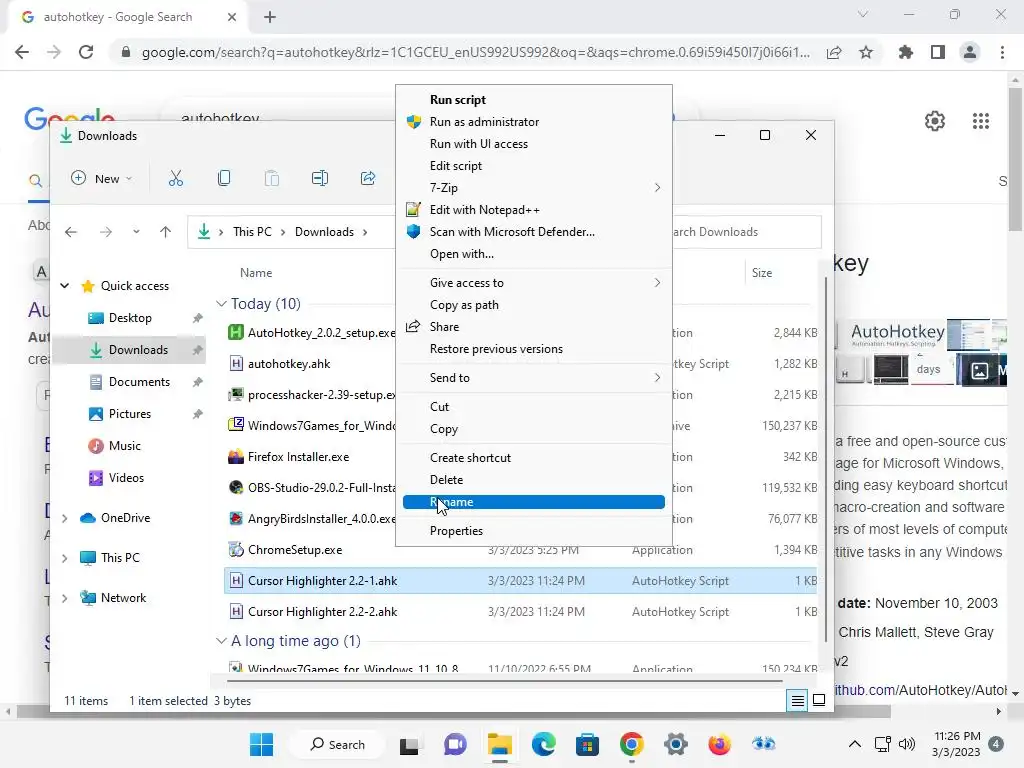The image size is (1024, 768).
Task: Choose Edit with Notepad++
Action: [x=534, y=210]
